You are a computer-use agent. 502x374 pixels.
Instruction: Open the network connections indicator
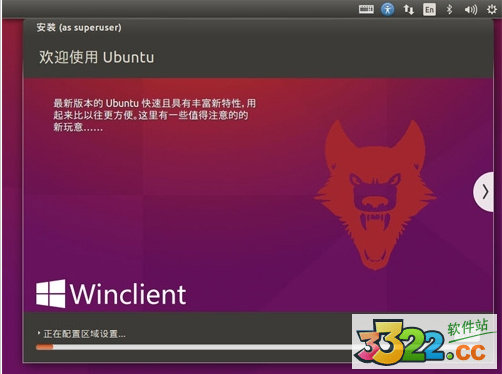click(409, 9)
